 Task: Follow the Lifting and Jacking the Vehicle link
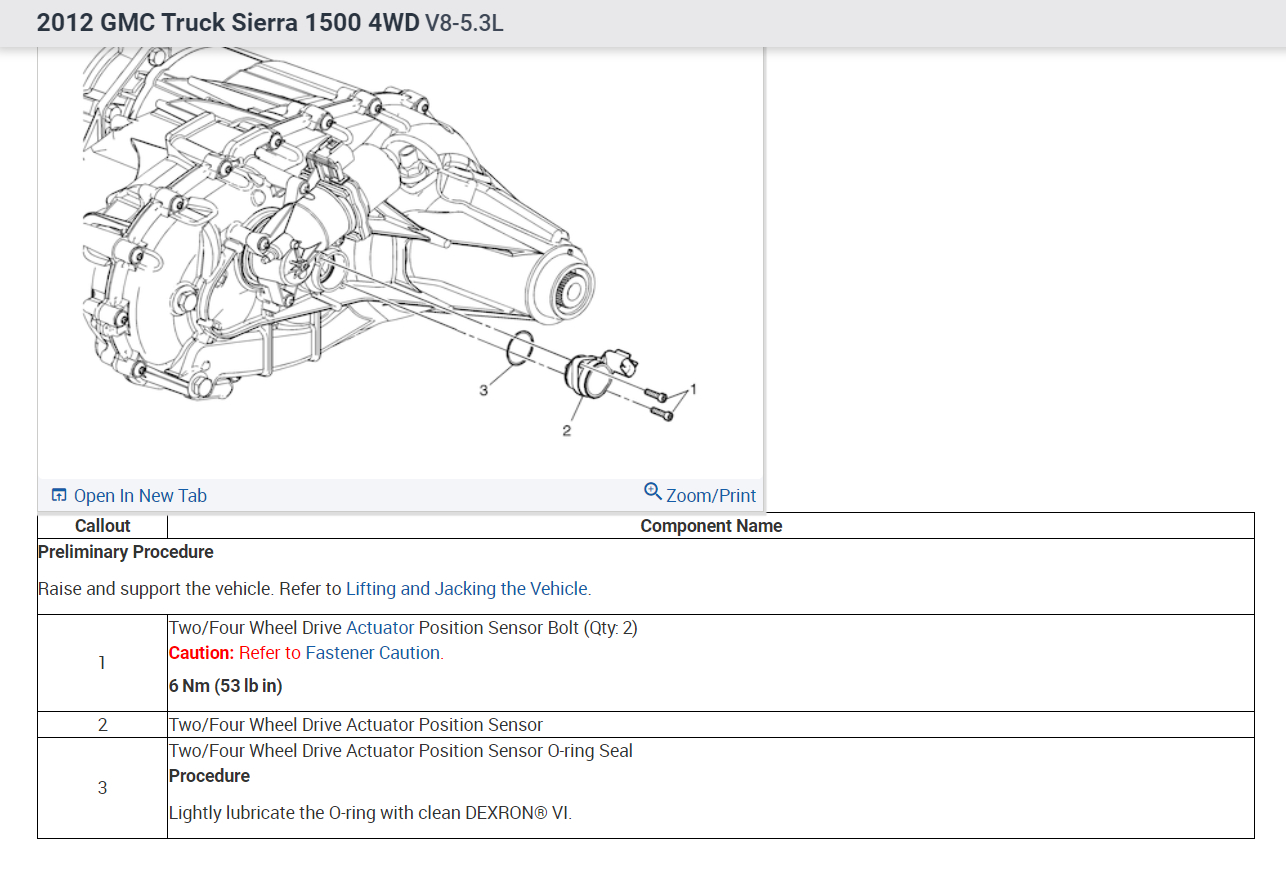[467, 589]
